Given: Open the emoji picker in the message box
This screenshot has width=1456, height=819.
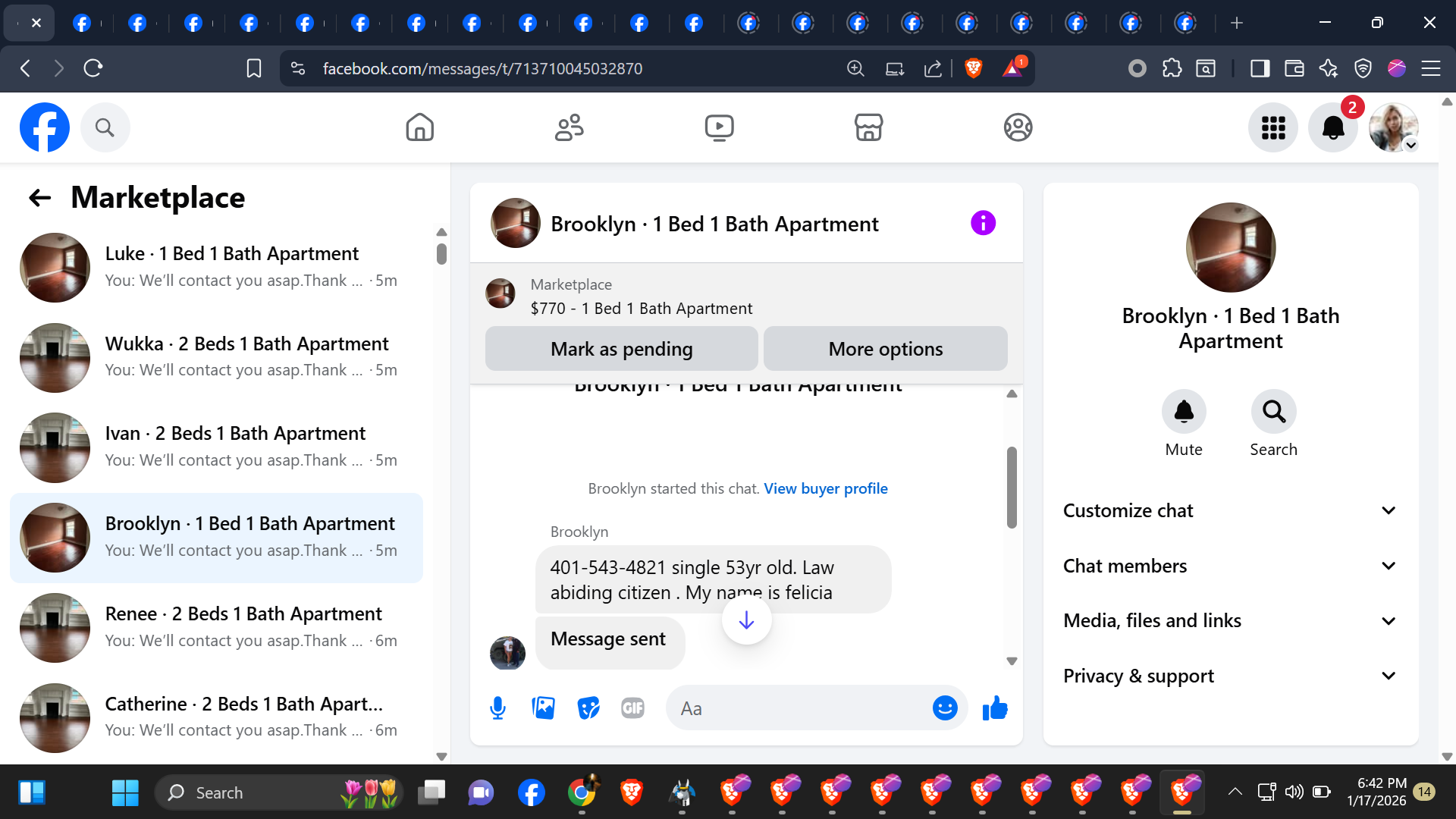Looking at the screenshot, I should click(944, 708).
